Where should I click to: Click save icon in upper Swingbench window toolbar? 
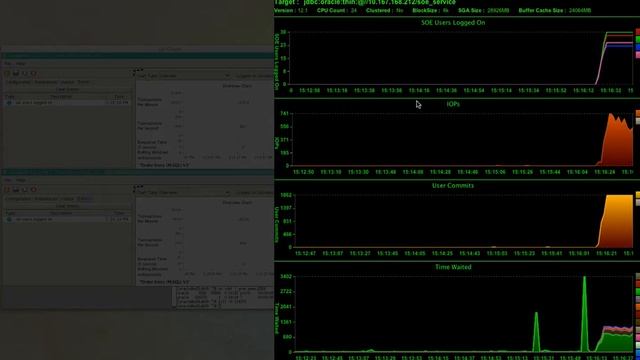tap(16, 73)
